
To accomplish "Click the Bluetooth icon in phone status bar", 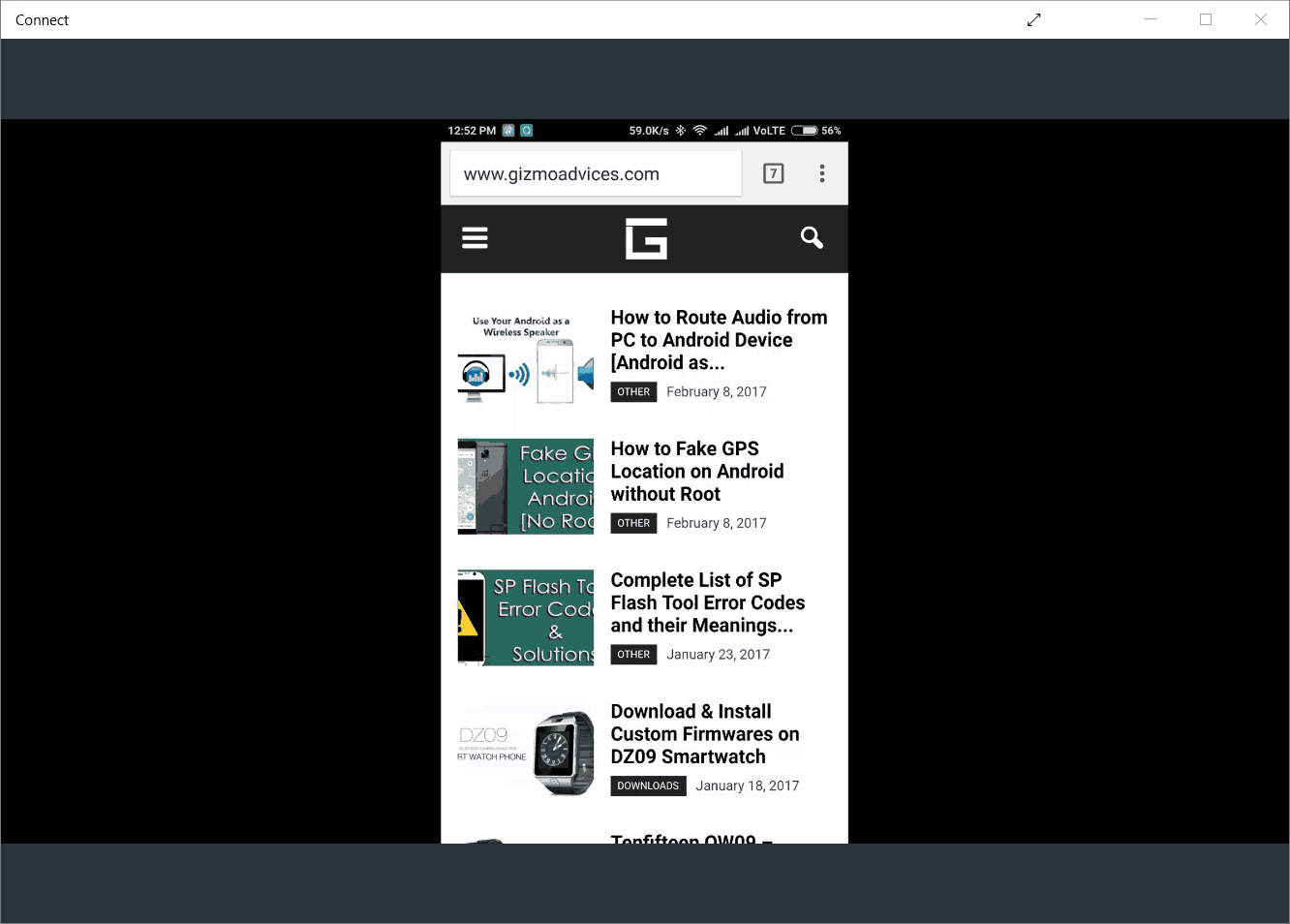I will tap(681, 131).
